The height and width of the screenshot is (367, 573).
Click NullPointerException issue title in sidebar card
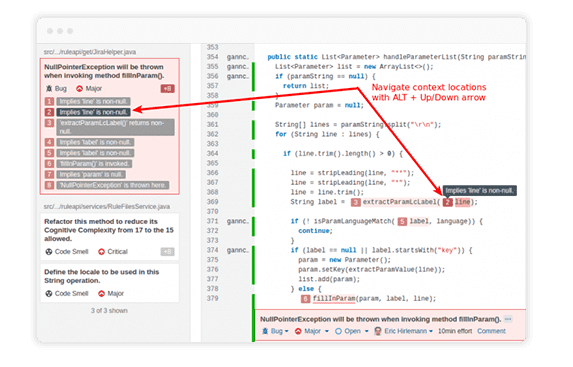coord(104,71)
